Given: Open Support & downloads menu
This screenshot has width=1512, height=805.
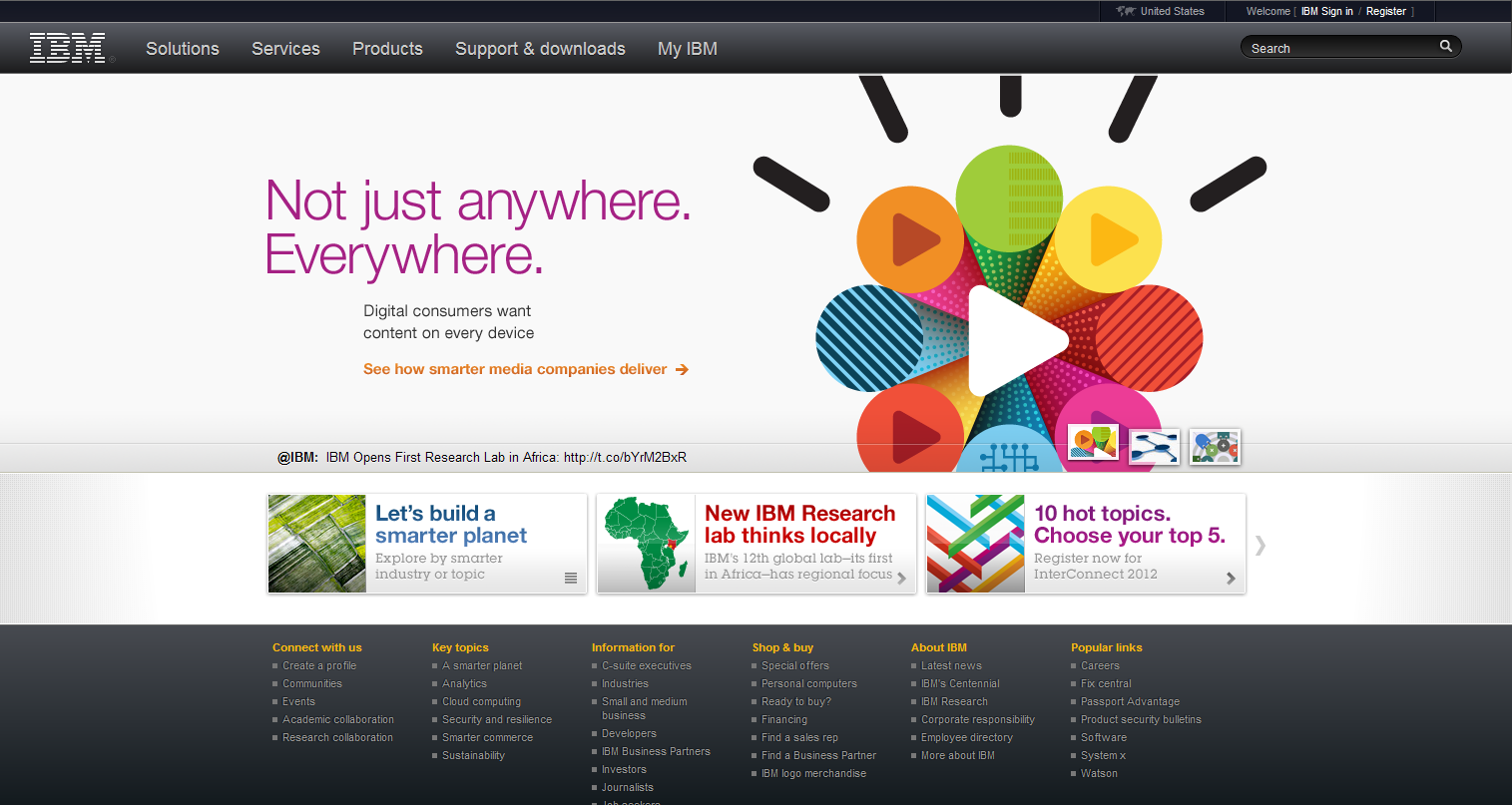Looking at the screenshot, I should [540, 48].
